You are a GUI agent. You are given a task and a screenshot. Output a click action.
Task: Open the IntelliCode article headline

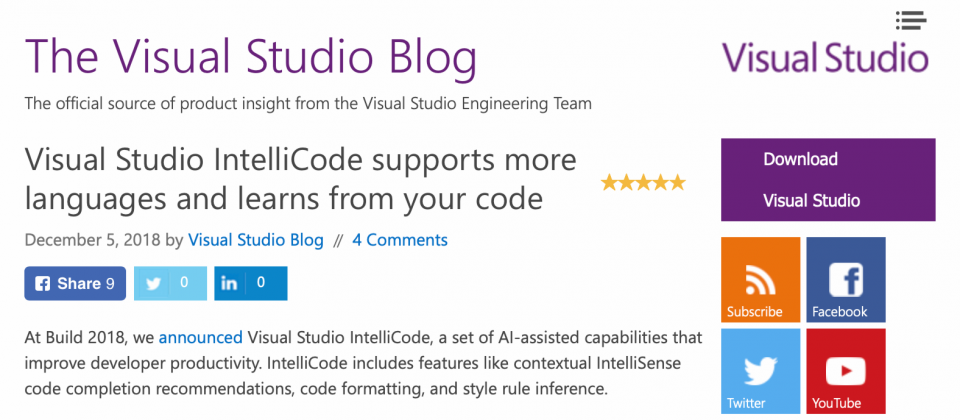[301, 179]
